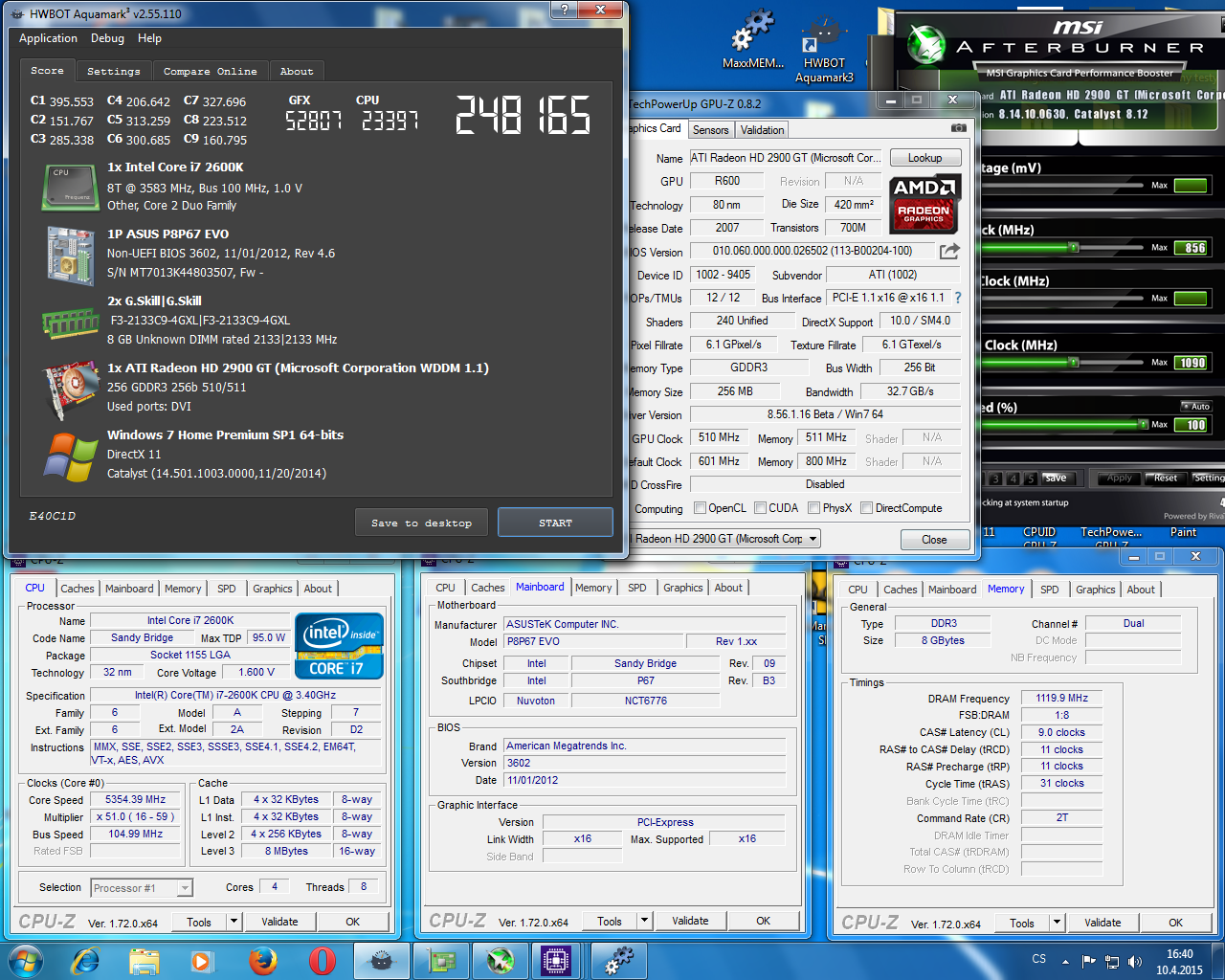Image resolution: width=1225 pixels, height=980 pixels.
Task: Open Windows Explorer folder from the taskbar
Action: point(144,960)
